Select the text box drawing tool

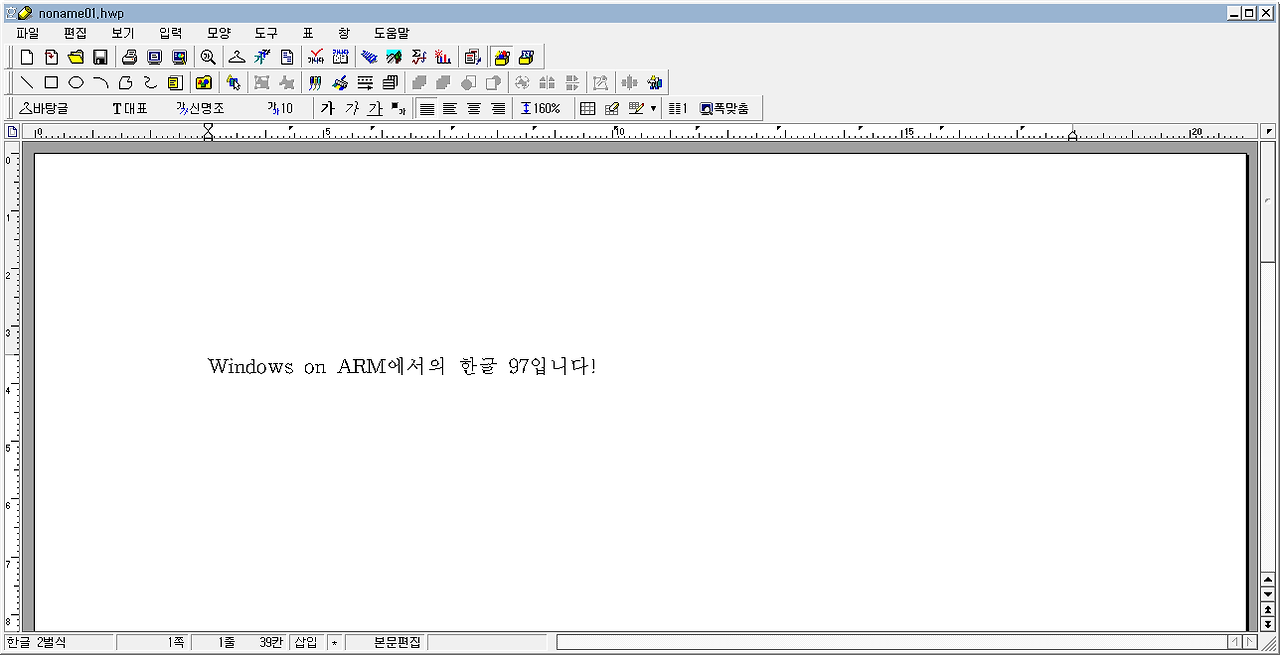click(175, 83)
